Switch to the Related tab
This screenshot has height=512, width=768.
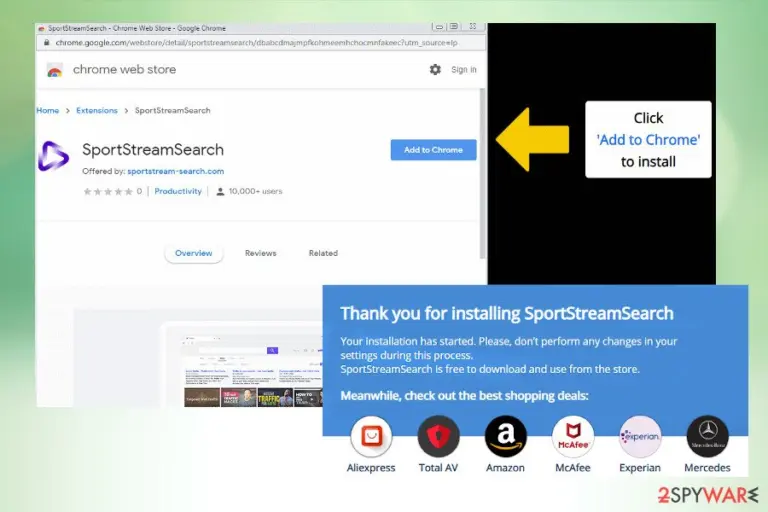[x=323, y=253]
